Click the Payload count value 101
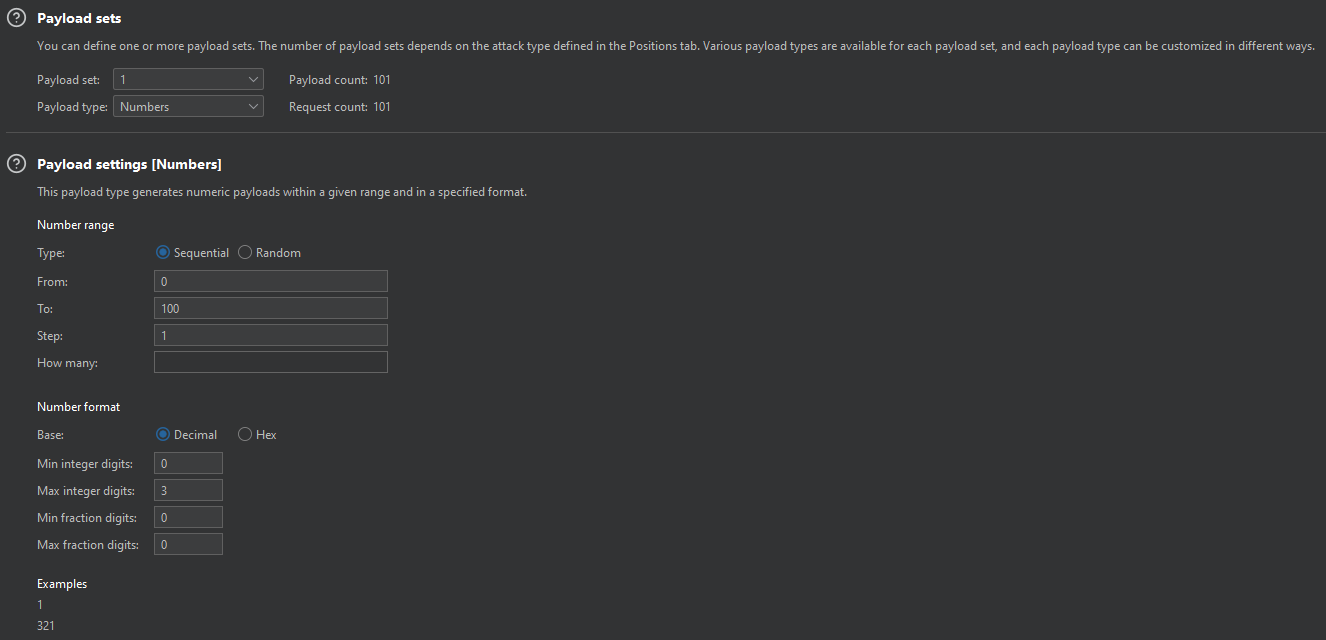 click(381, 80)
